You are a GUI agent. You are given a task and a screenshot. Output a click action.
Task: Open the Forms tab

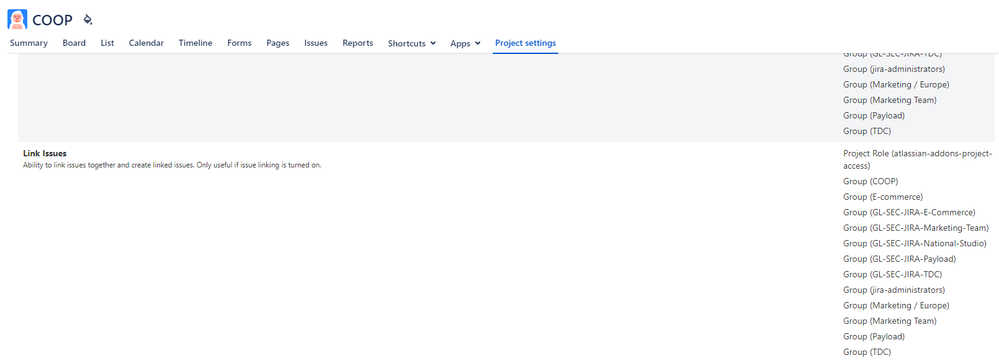(240, 43)
